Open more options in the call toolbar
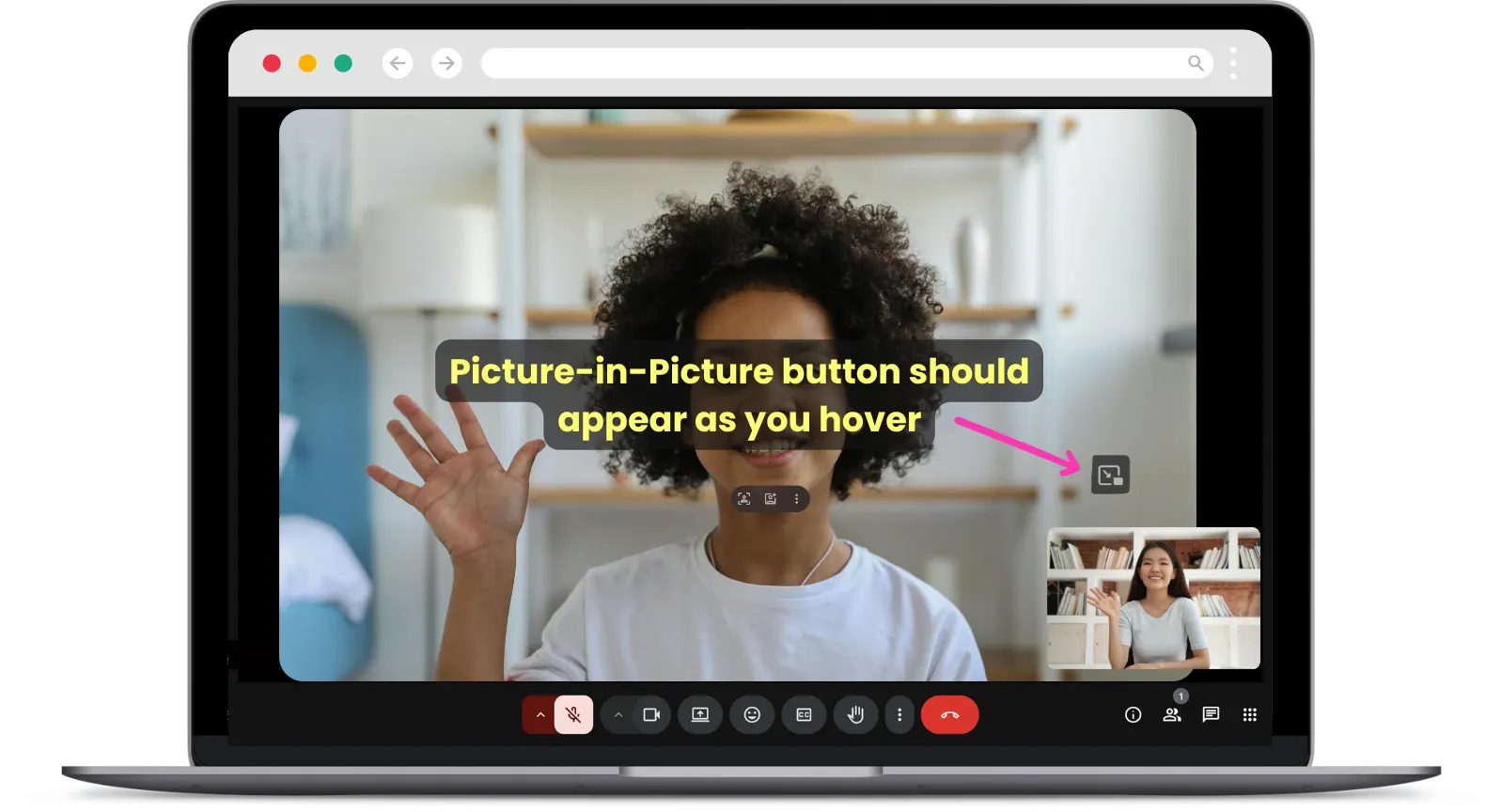The image size is (1501, 812). (899, 715)
